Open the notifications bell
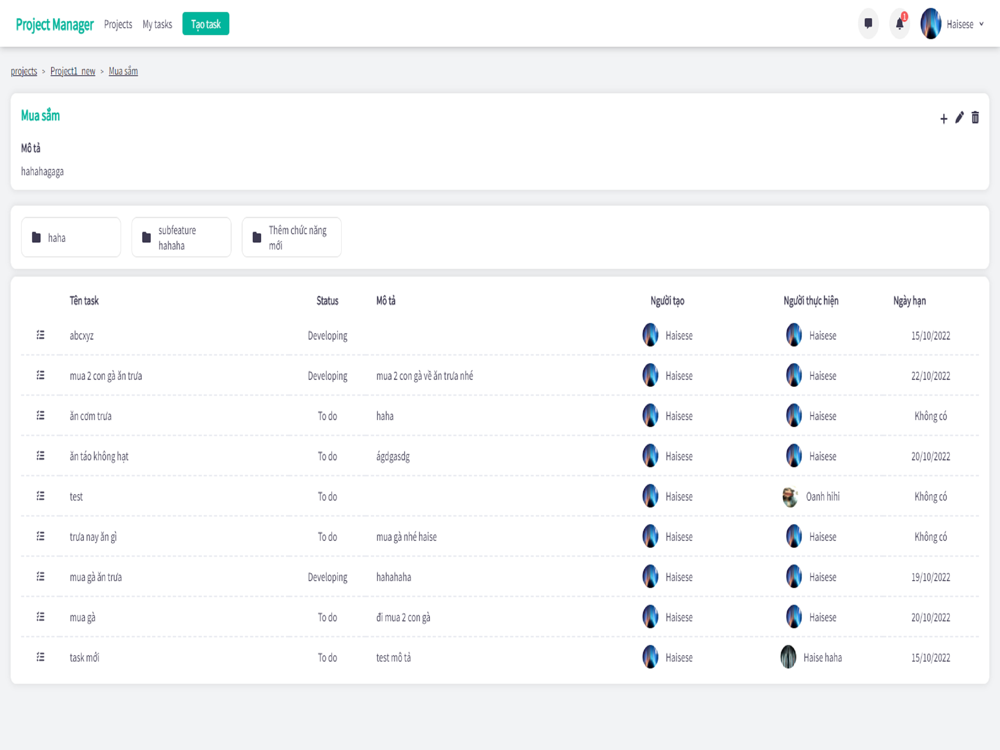This screenshot has width=1000, height=750. [x=899, y=24]
